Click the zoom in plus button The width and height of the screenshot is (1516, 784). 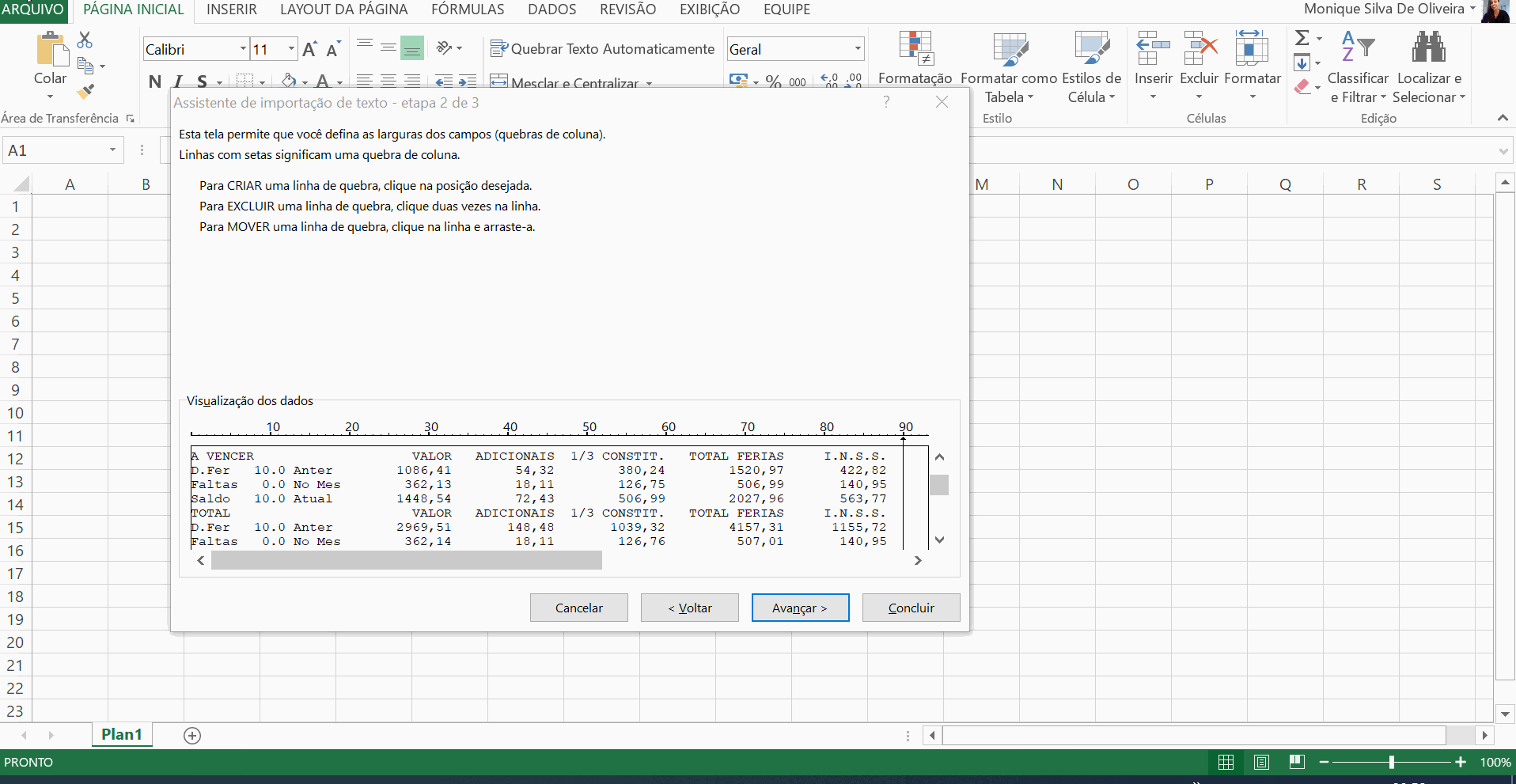(1461, 762)
